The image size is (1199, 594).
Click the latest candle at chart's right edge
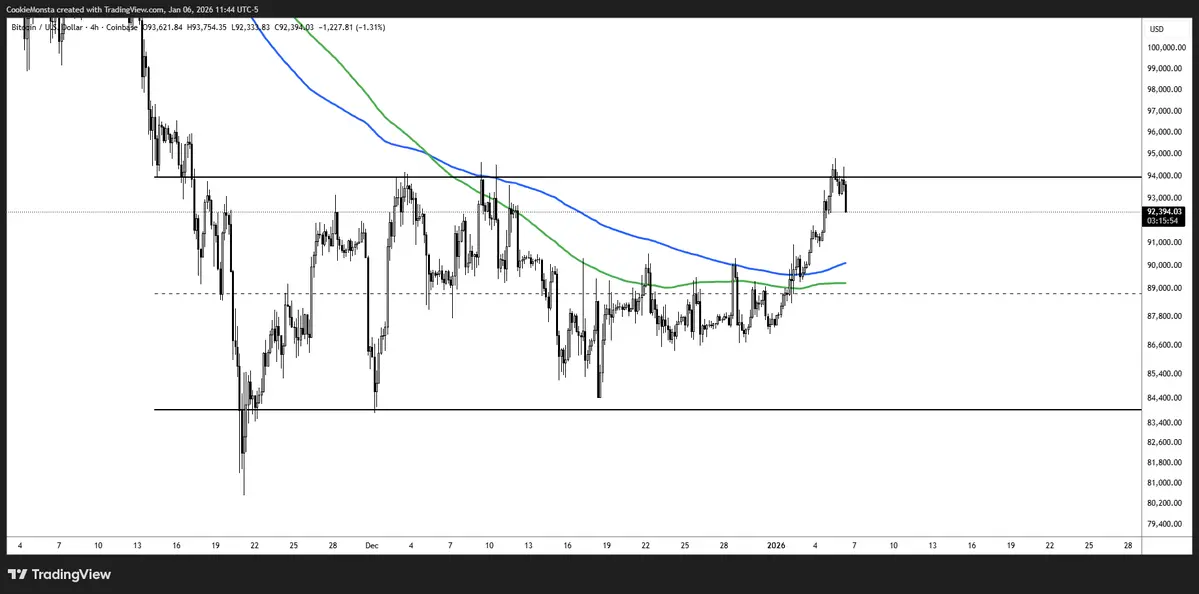click(x=846, y=197)
